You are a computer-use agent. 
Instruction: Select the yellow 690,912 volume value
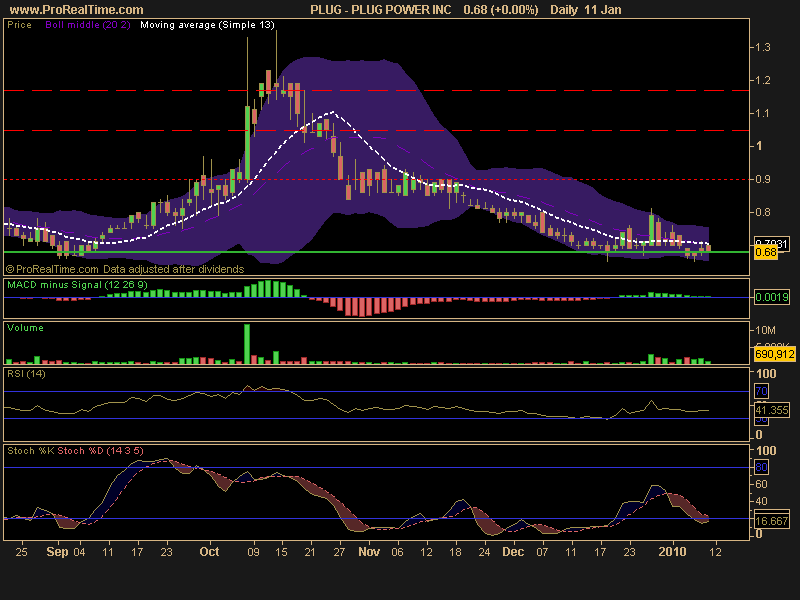point(774,354)
